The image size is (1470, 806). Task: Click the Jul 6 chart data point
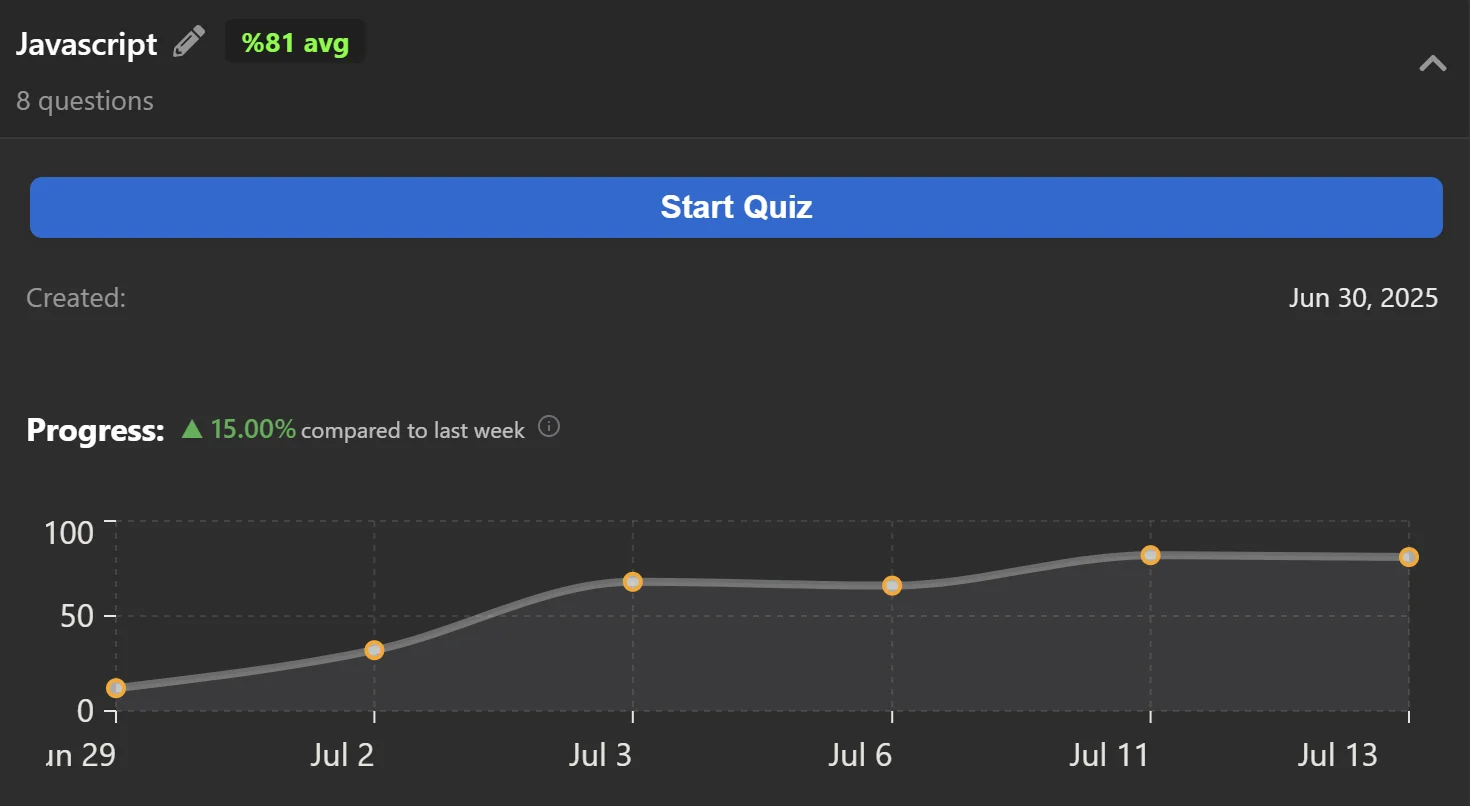point(892,586)
